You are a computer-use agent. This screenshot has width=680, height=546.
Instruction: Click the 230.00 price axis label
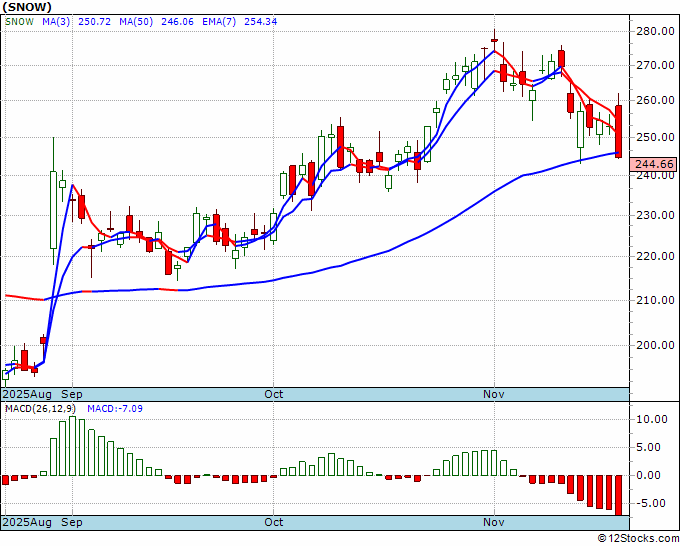pos(655,215)
